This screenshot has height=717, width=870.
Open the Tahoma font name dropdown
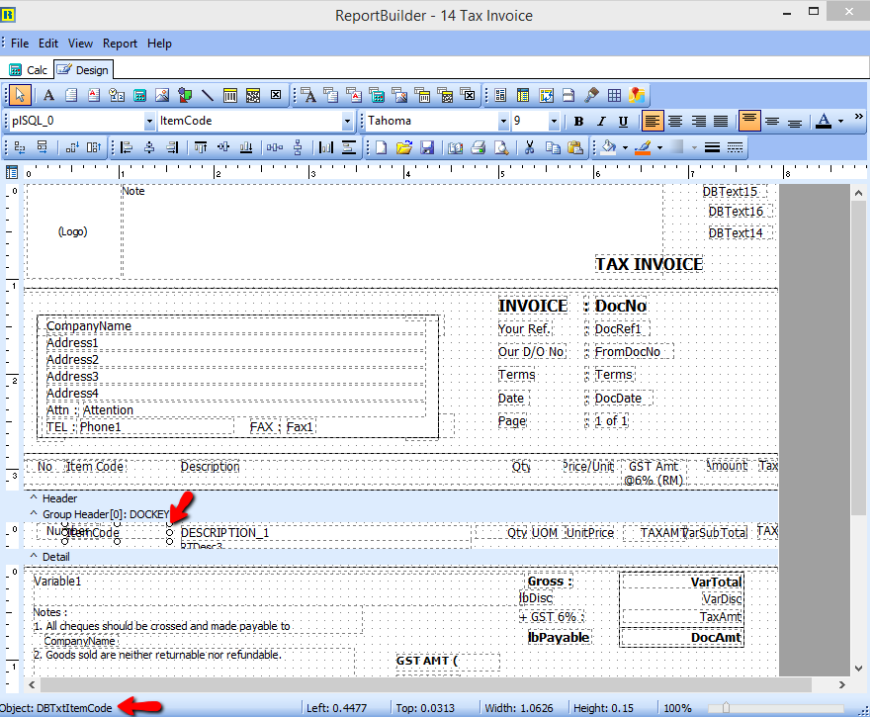pos(504,121)
